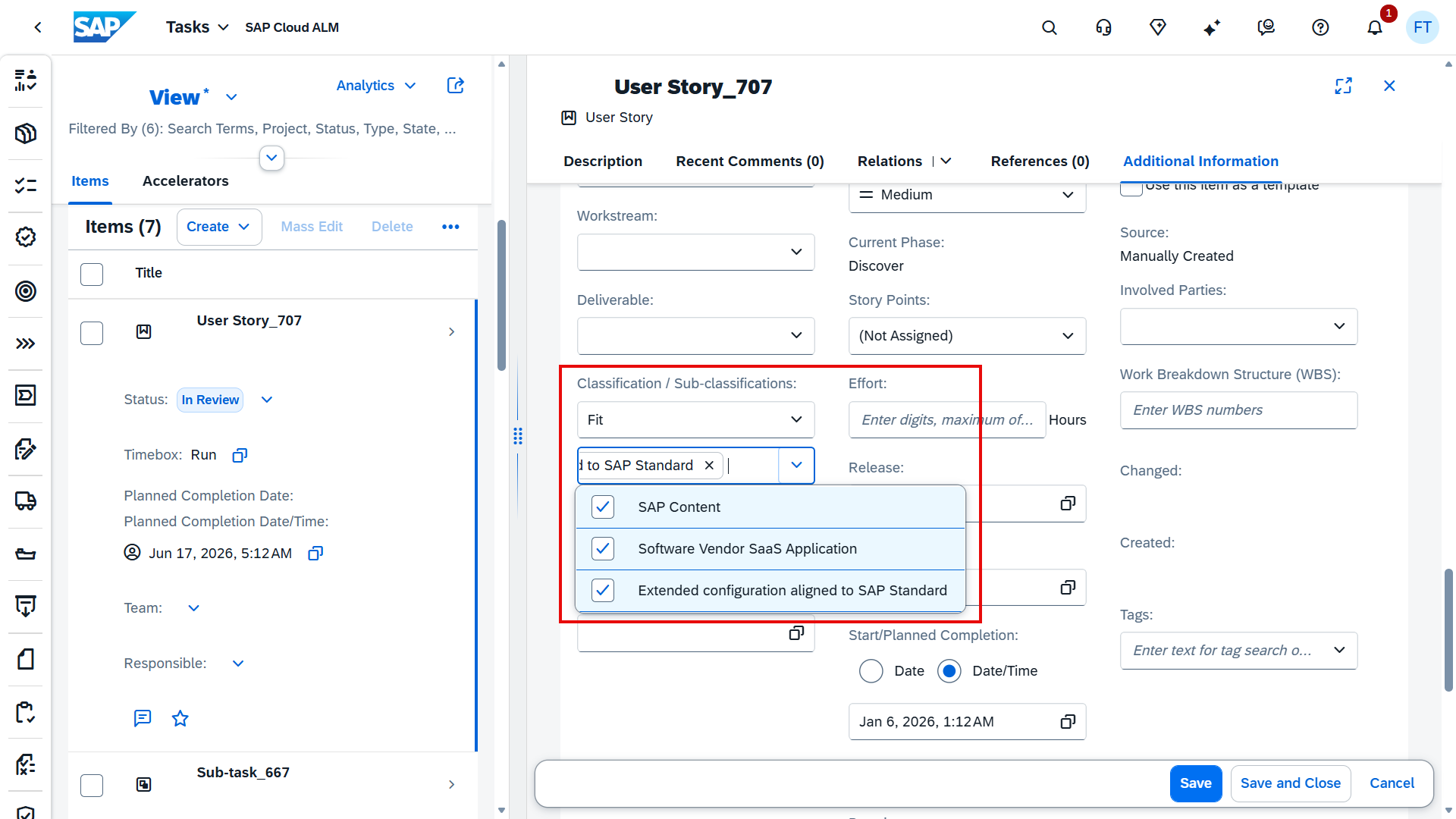This screenshot has height=819, width=1456.
Task: Open the help question mark icon
Action: (1320, 27)
